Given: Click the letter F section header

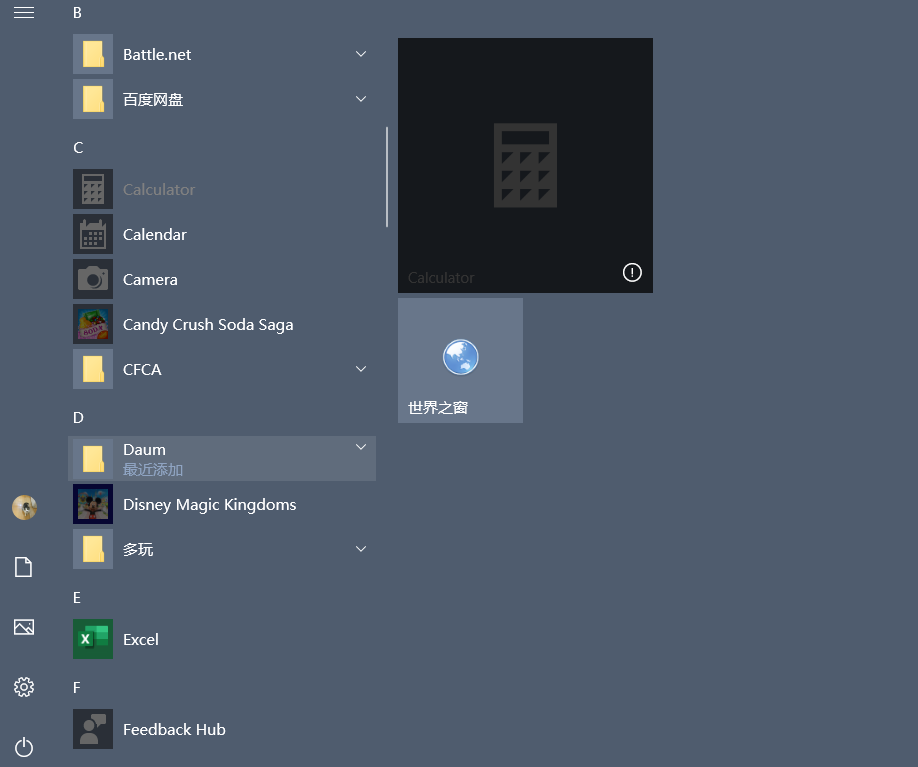Looking at the screenshot, I should [77, 687].
